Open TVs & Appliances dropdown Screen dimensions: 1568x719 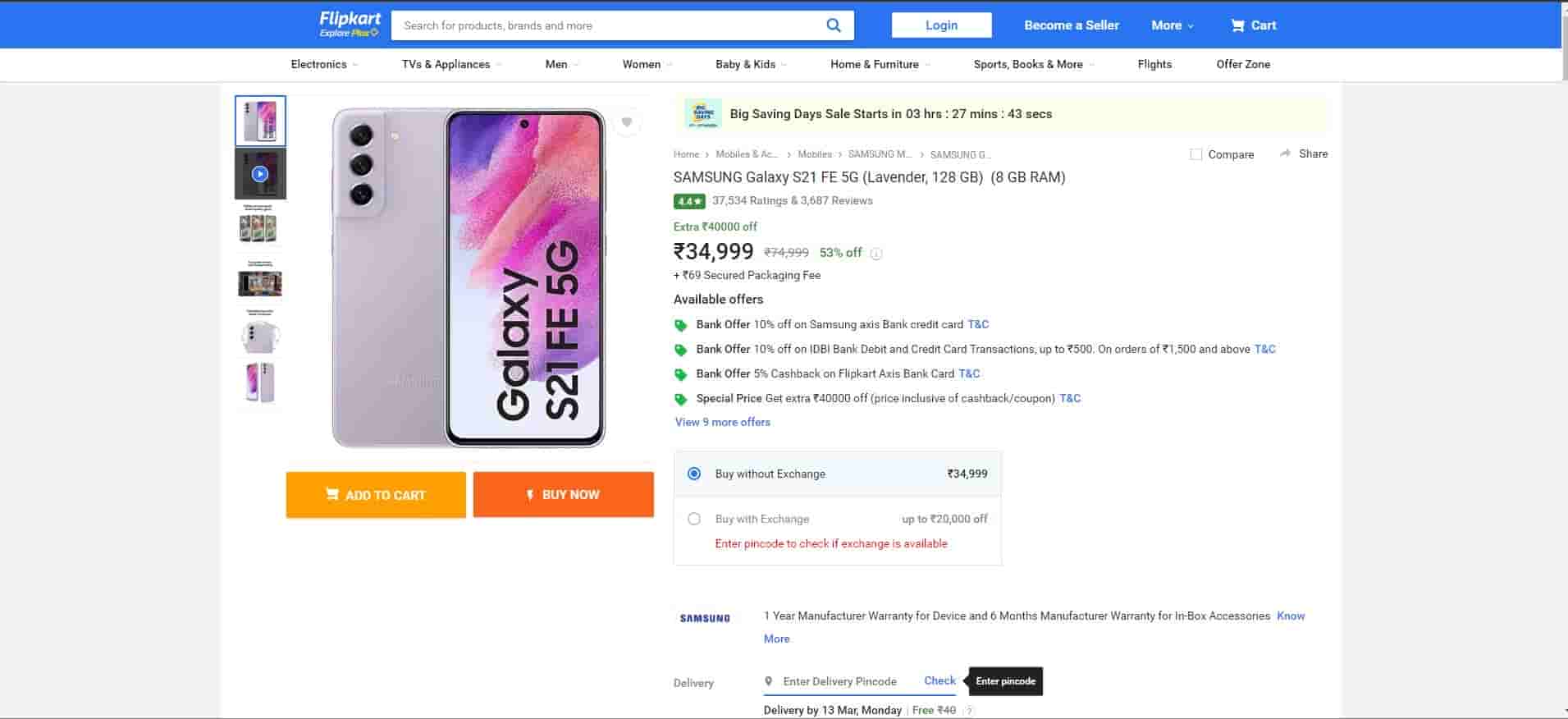click(451, 64)
